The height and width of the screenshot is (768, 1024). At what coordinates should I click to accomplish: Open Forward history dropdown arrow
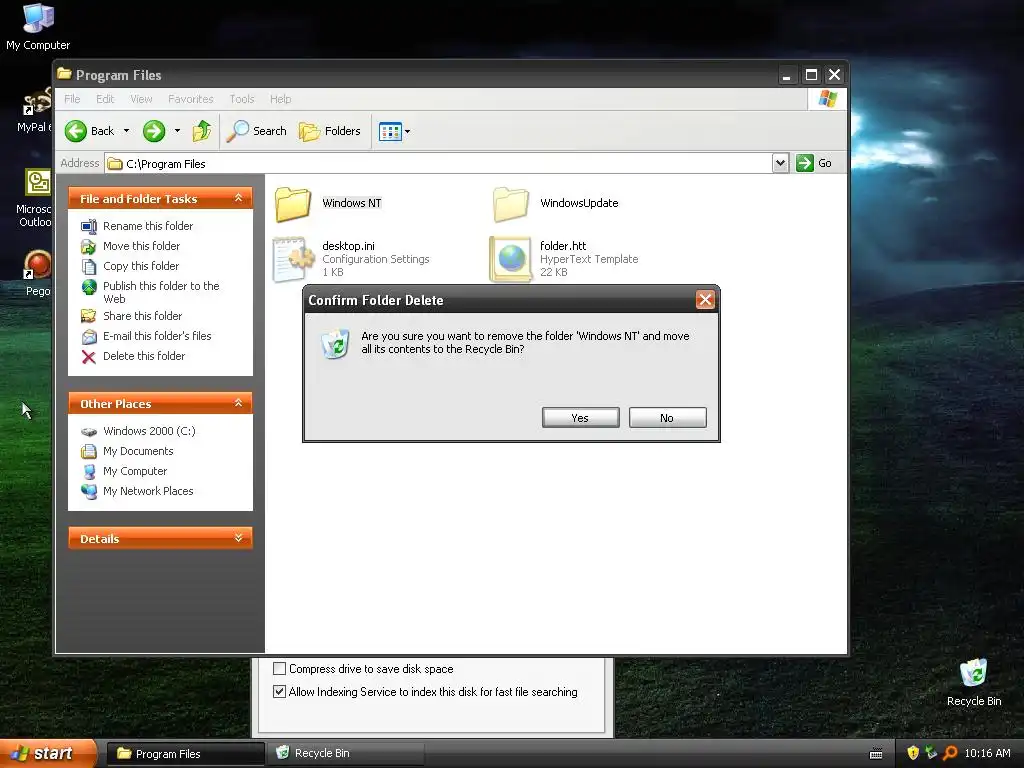click(177, 131)
